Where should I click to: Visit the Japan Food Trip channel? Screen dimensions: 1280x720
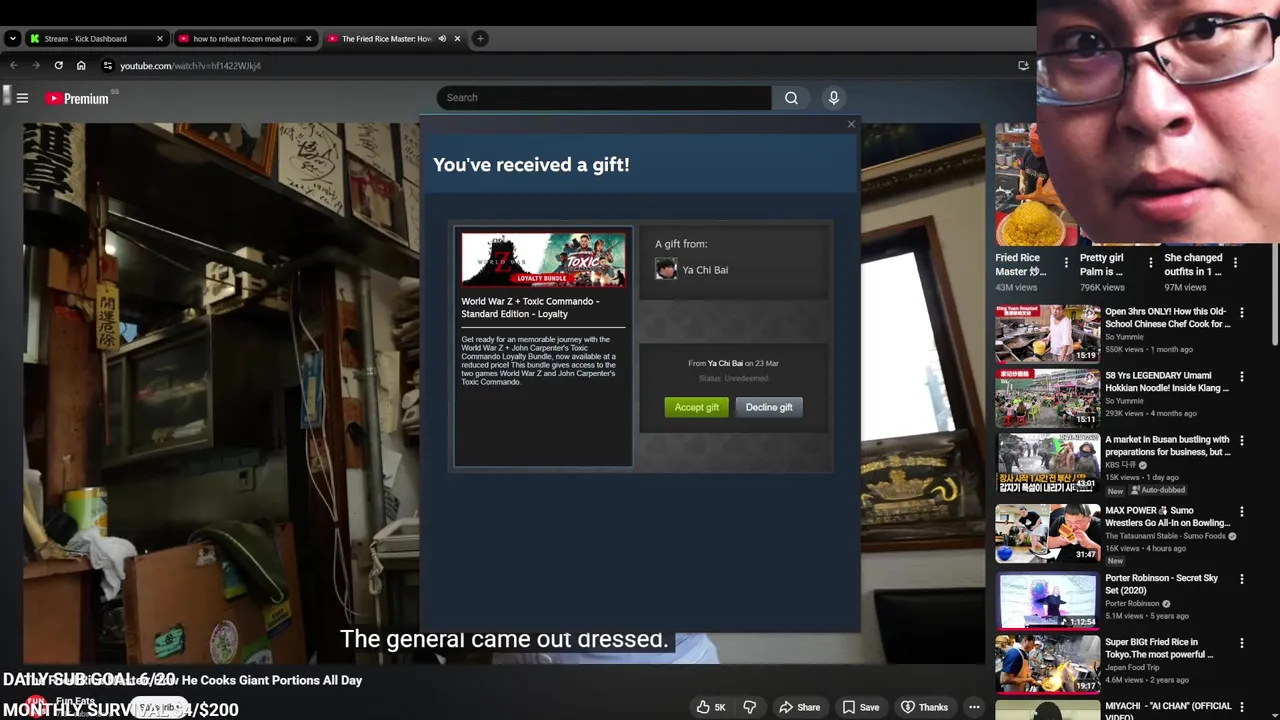point(1133,667)
